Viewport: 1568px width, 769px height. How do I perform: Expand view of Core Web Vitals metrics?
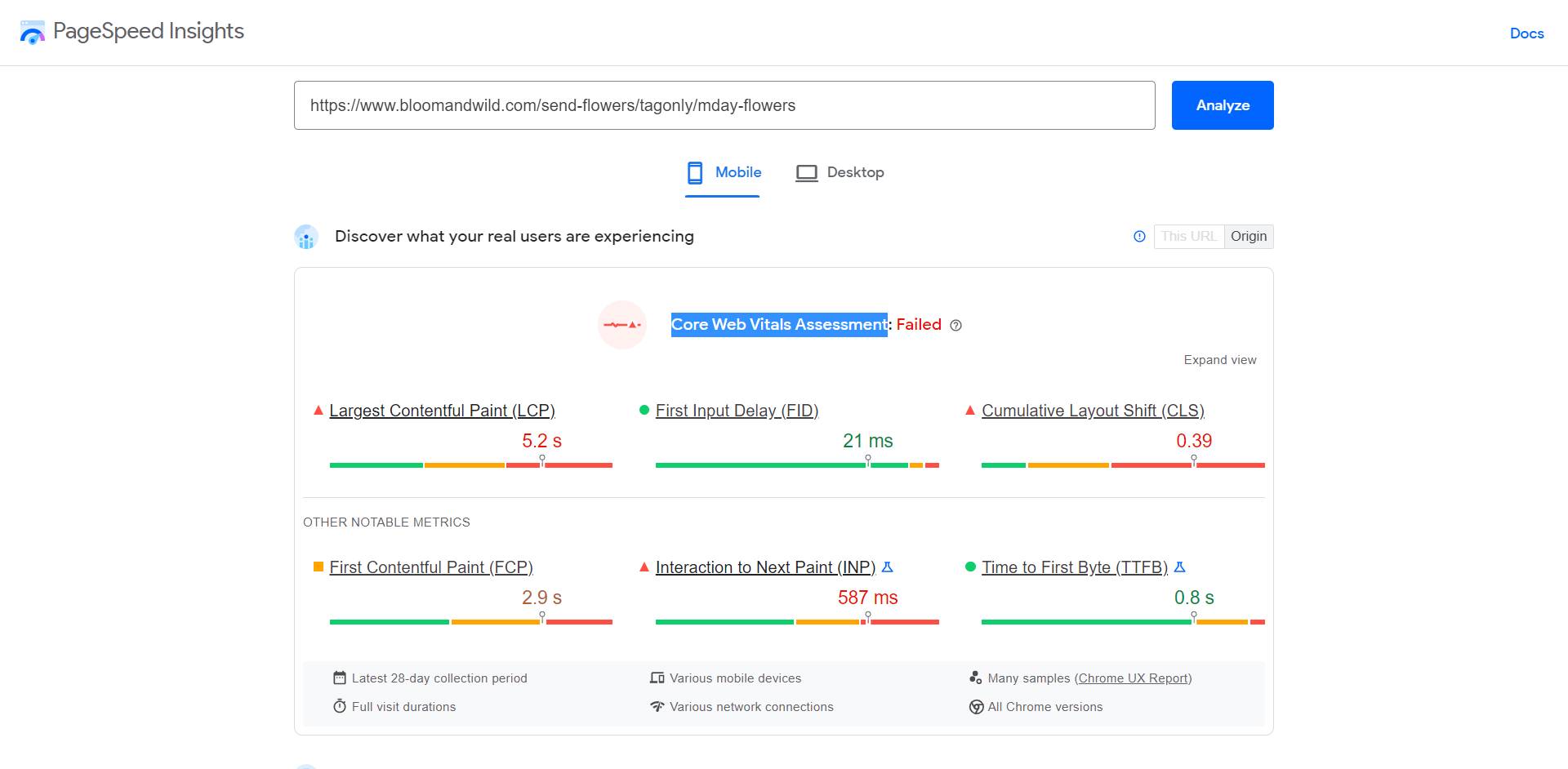tap(1219, 360)
